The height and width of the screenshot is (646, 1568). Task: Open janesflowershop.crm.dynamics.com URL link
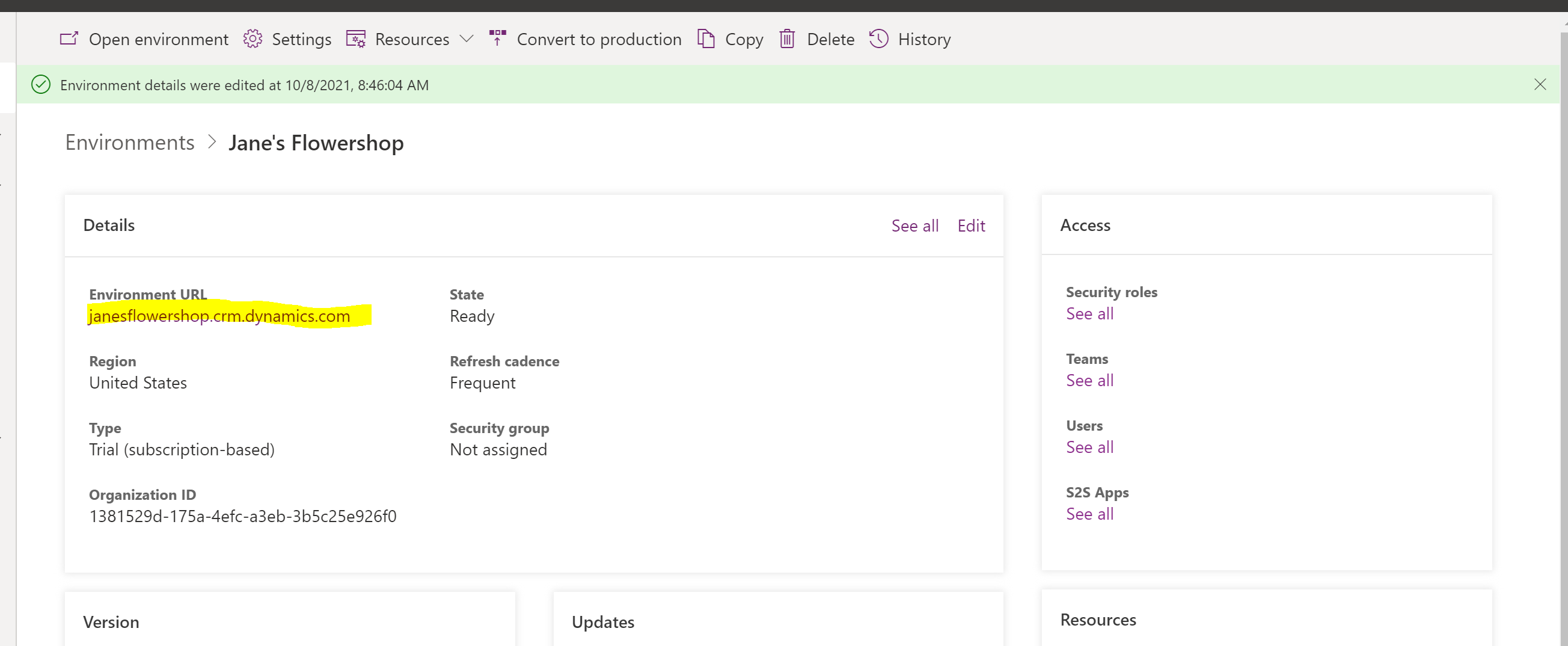[219, 316]
